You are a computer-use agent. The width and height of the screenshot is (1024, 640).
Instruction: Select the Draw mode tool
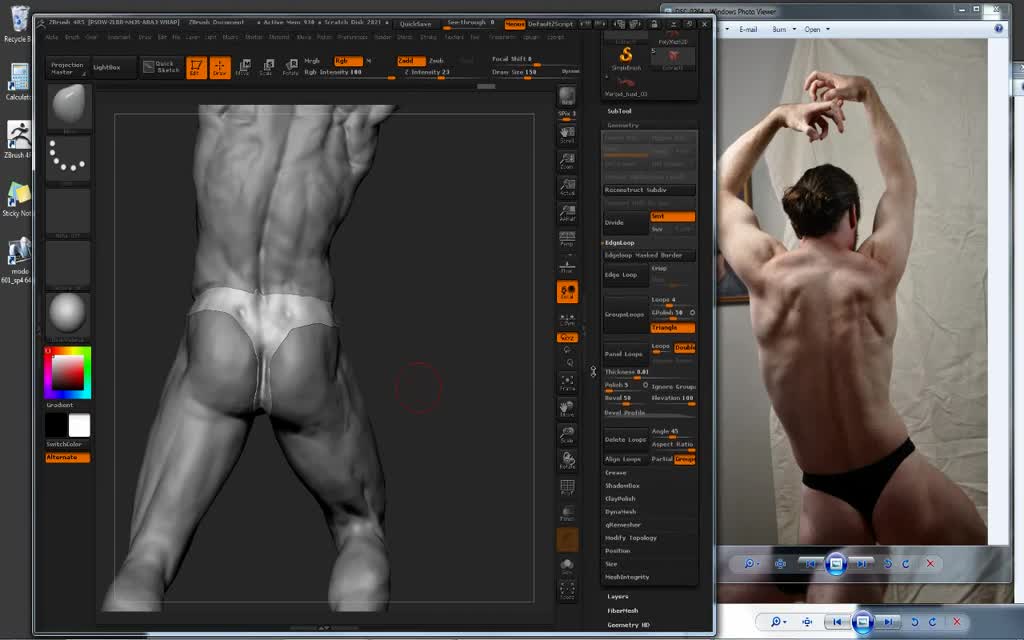(219, 67)
